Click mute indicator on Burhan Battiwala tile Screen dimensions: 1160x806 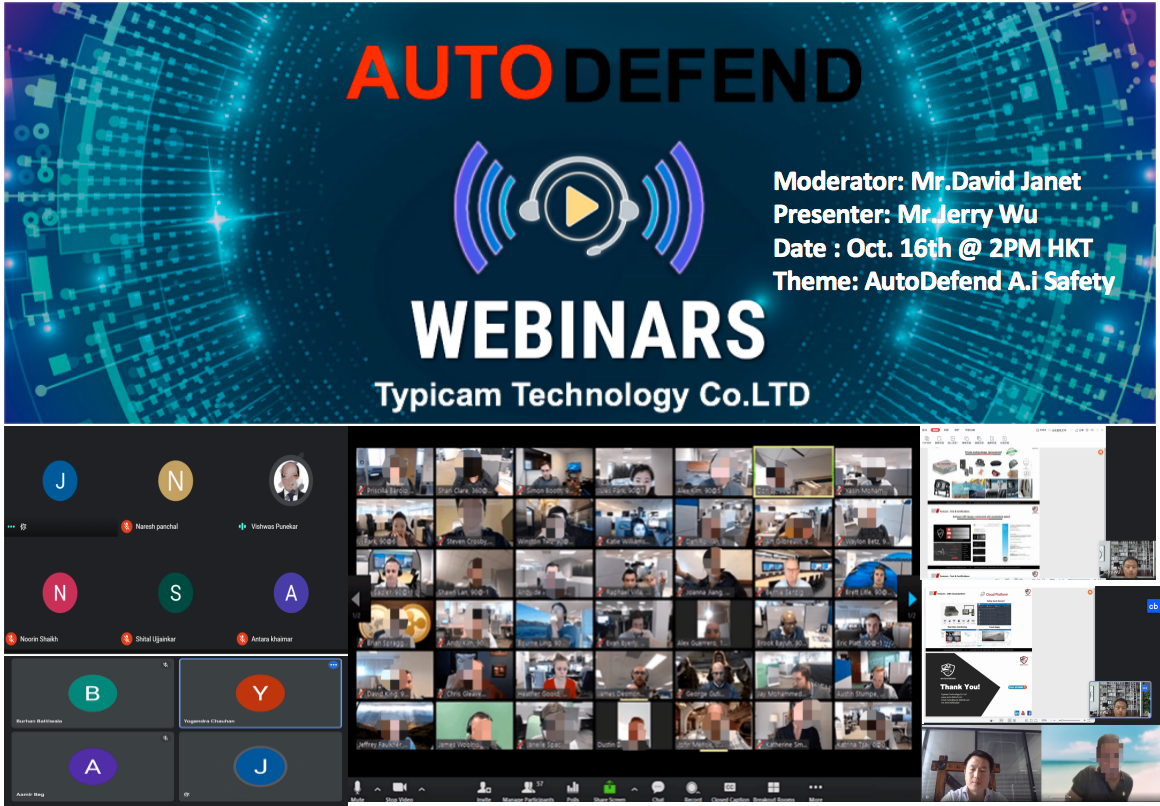click(166, 665)
